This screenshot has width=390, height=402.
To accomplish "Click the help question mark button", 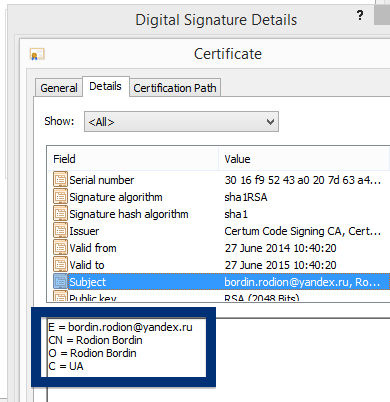I will coord(360,15).
